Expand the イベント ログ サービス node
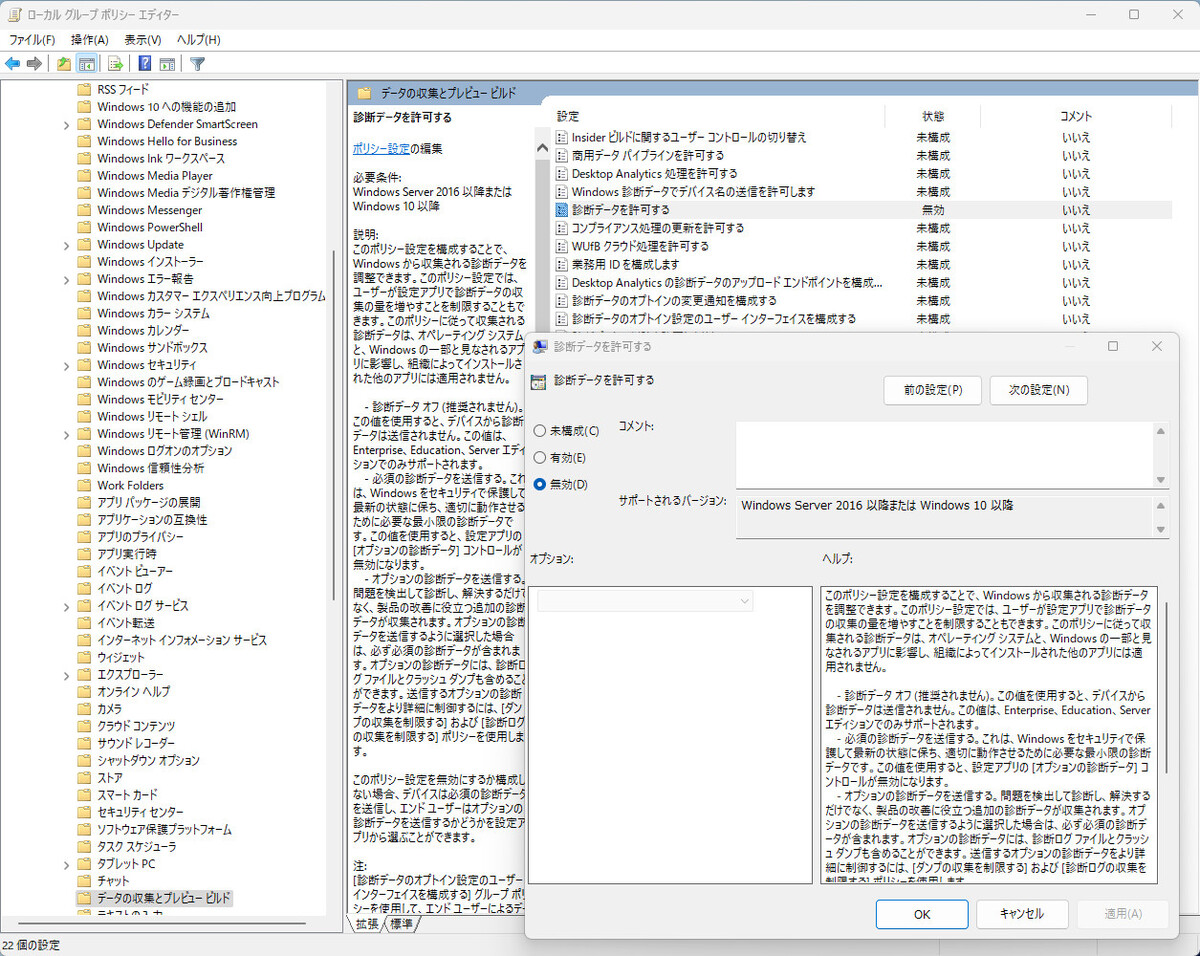 tap(66, 606)
